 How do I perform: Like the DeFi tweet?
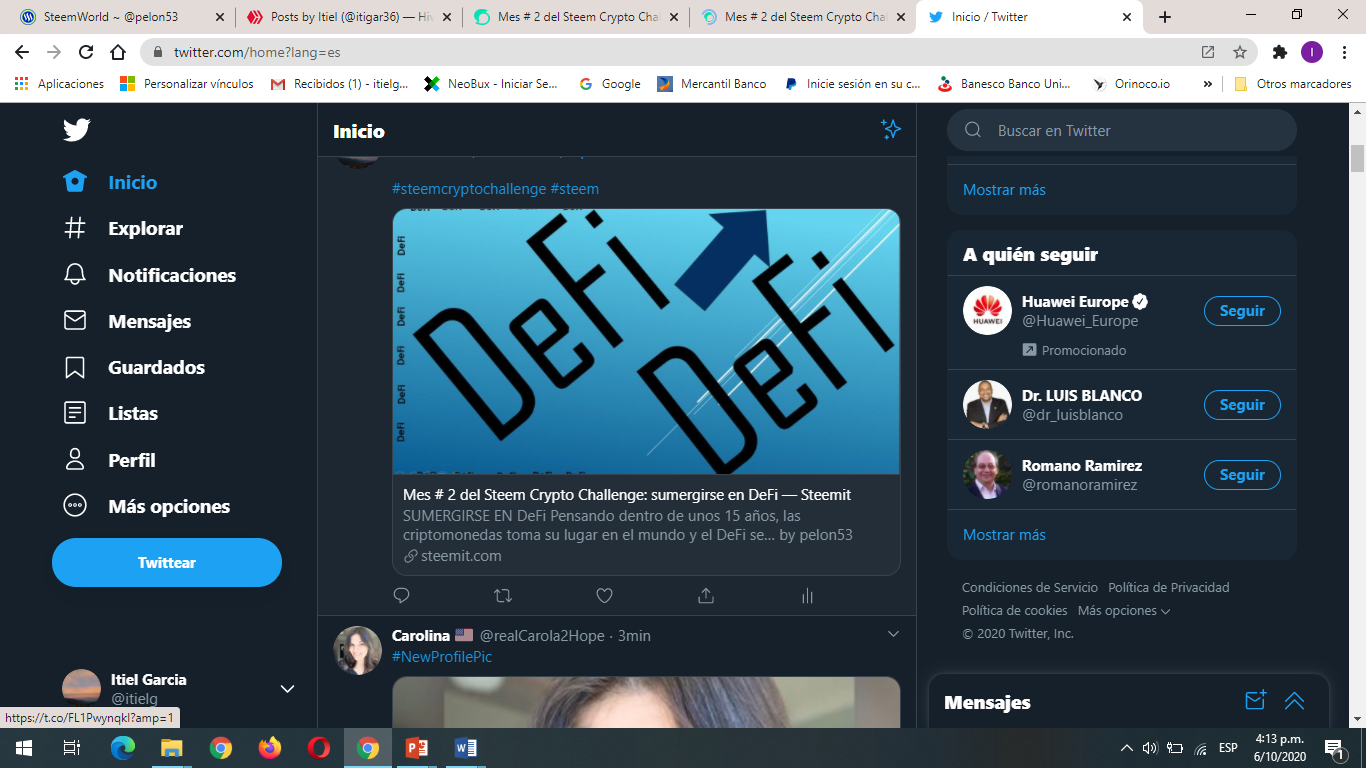[x=604, y=596]
